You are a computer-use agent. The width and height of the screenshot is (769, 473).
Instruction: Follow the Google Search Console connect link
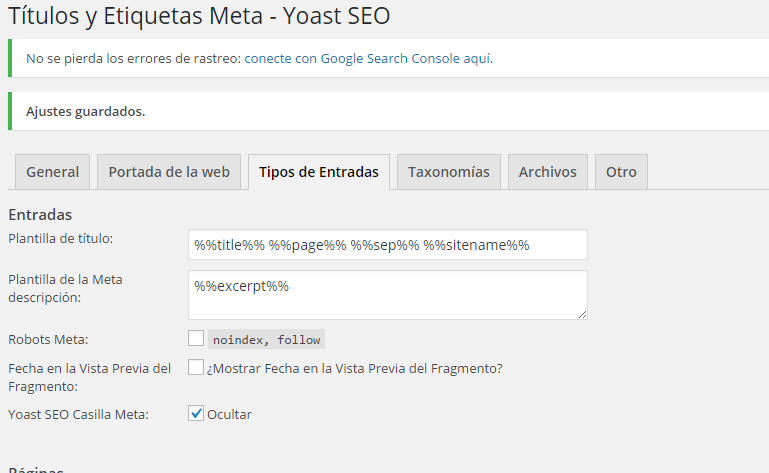pyautogui.click(x=368, y=58)
